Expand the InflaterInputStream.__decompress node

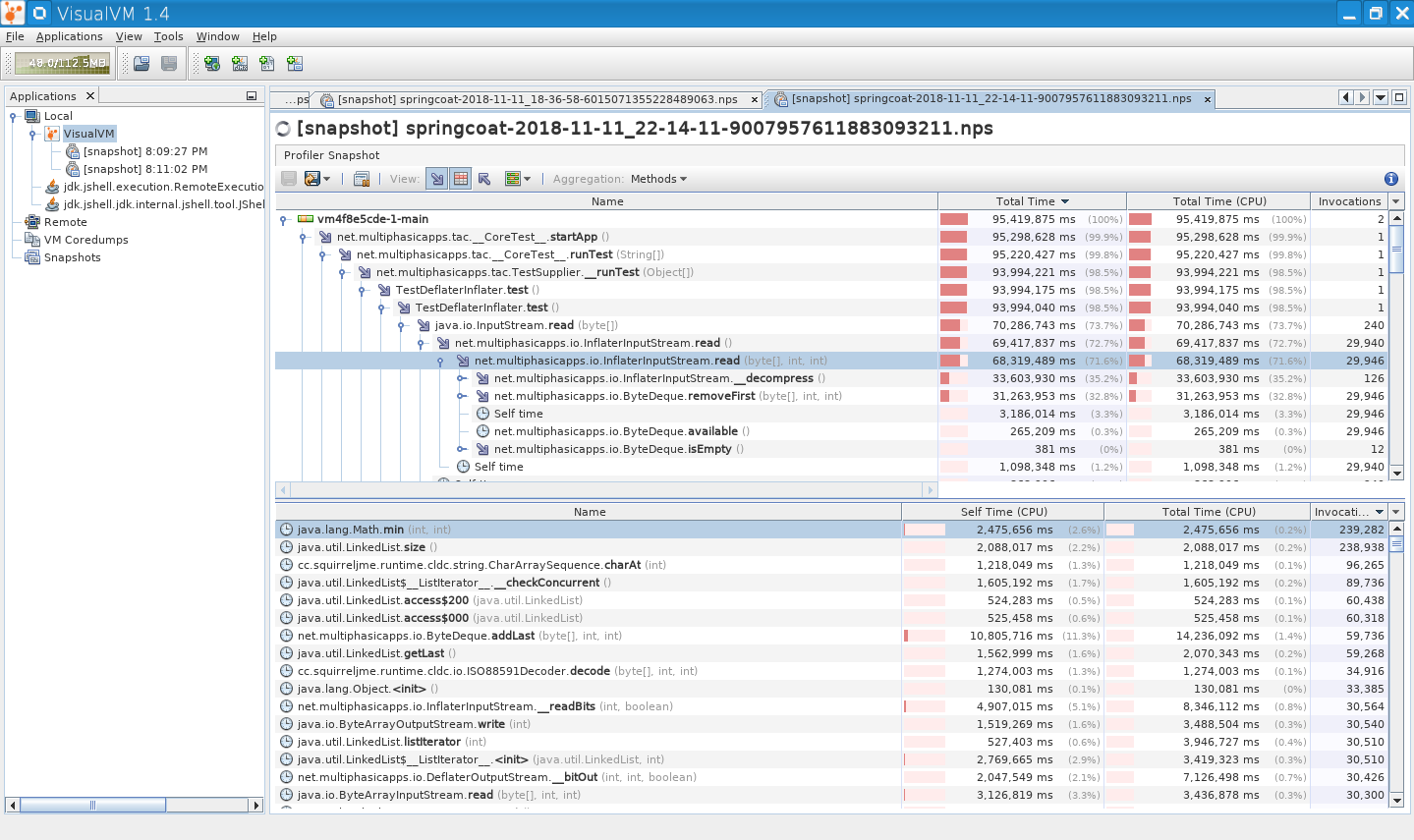tap(461, 378)
